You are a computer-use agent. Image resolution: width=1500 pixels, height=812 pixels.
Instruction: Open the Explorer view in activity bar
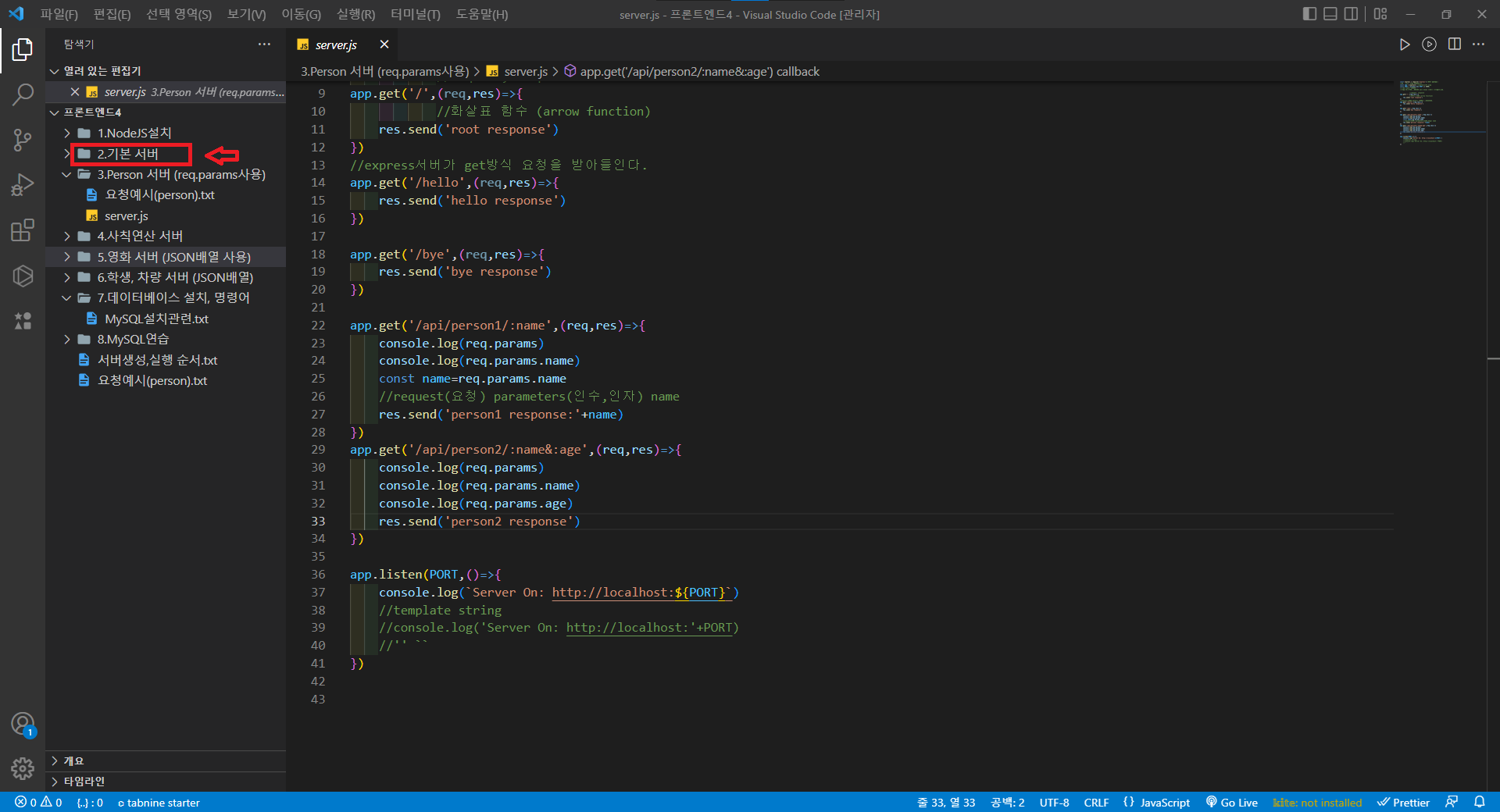click(x=22, y=50)
